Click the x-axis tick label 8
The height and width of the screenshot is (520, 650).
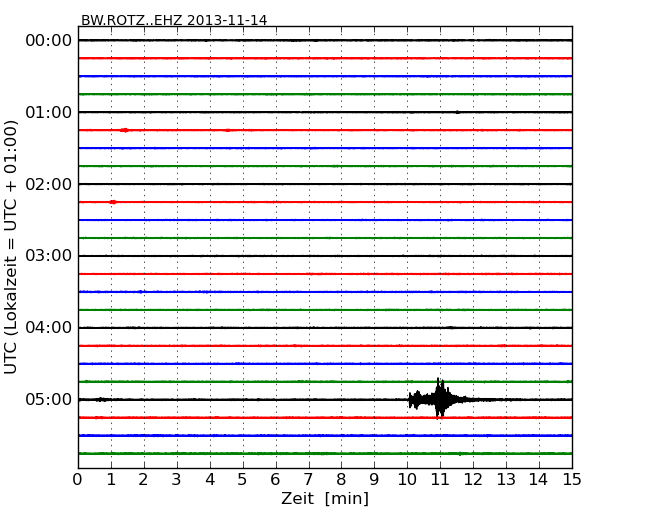click(341, 480)
